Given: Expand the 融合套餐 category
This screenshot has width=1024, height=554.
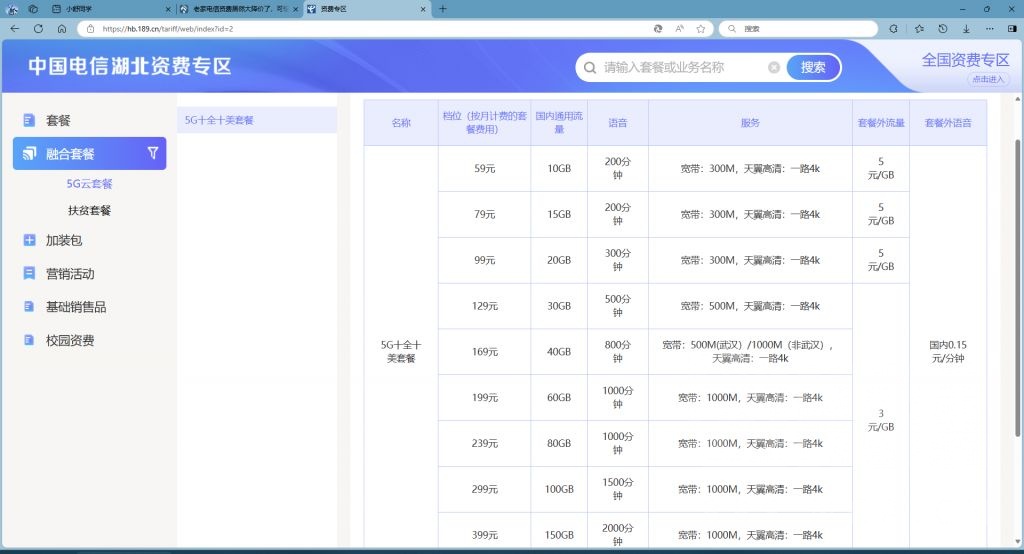Looking at the screenshot, I should point(70,154).
